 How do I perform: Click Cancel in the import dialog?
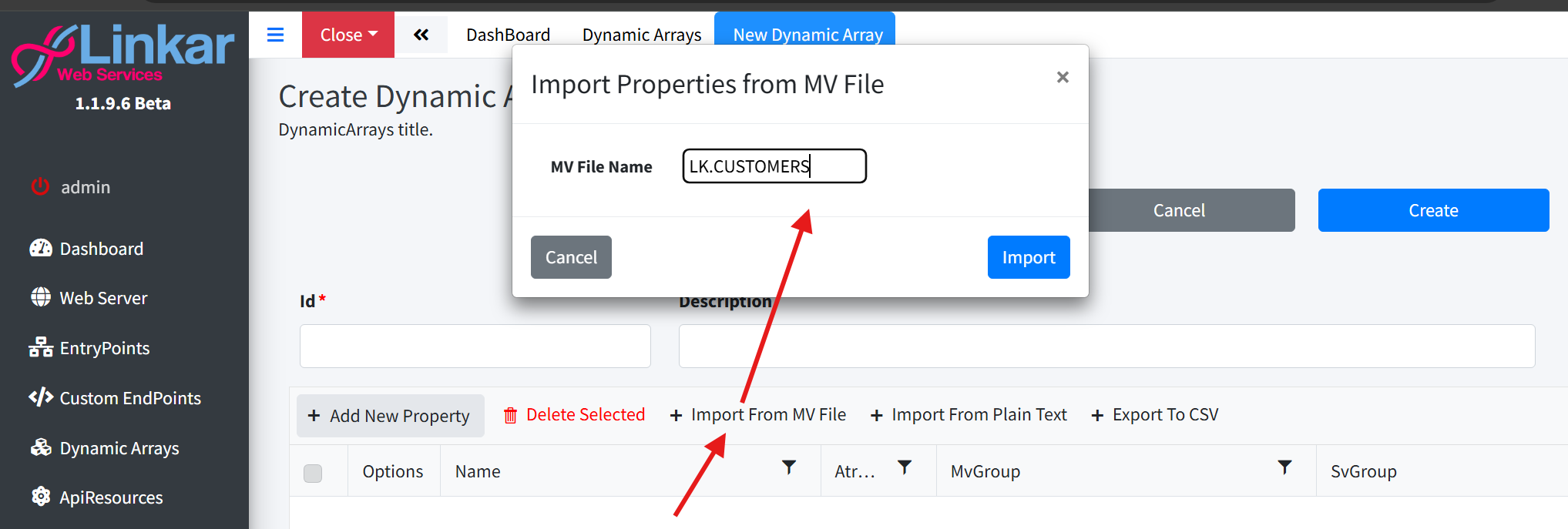(x=571, y=257)
